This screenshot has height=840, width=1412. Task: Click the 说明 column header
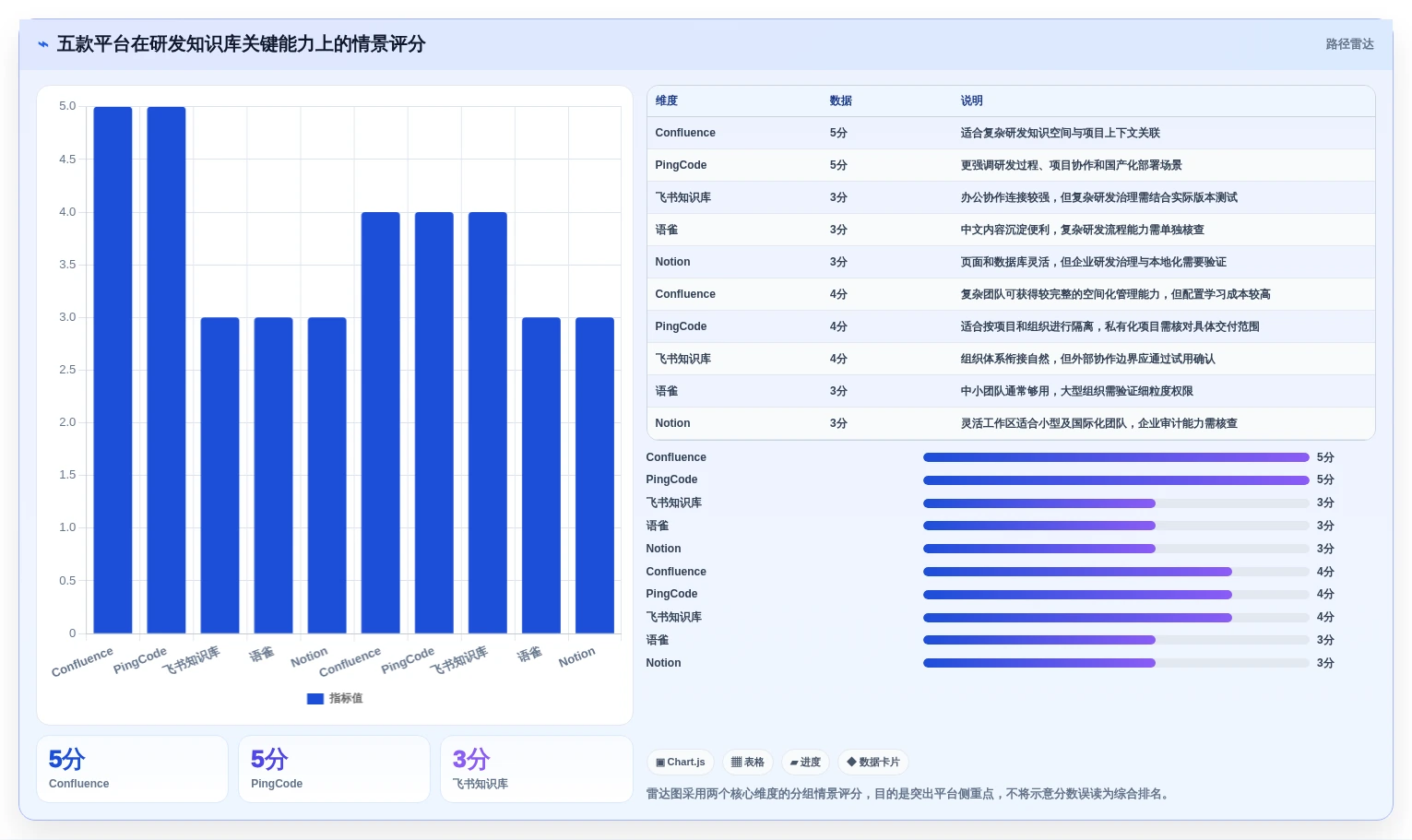[x=972, y=101]
